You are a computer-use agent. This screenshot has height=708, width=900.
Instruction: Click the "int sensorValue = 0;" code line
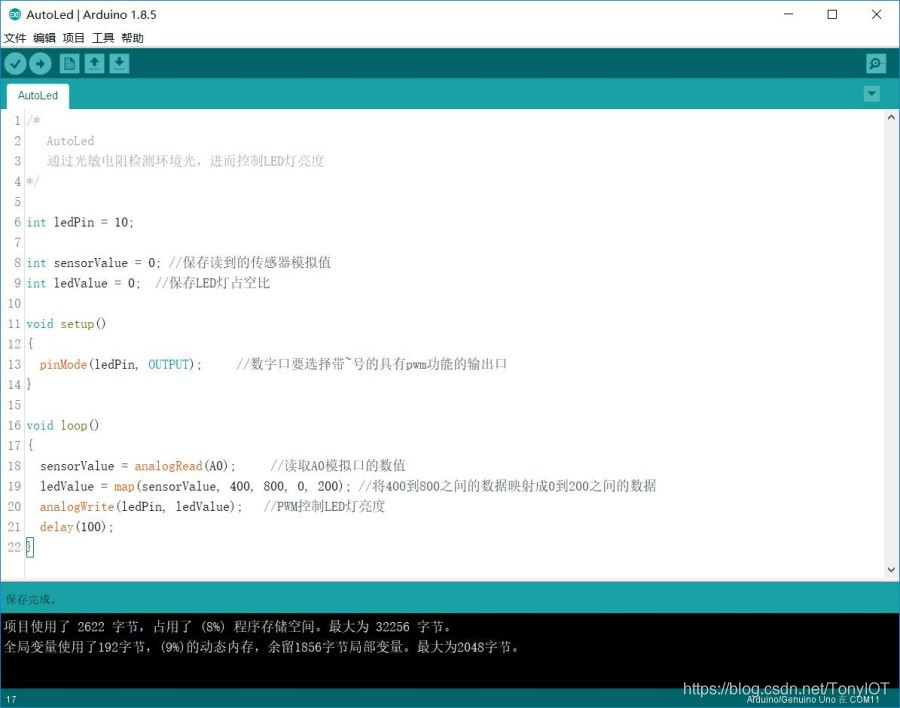pos(94,263)
